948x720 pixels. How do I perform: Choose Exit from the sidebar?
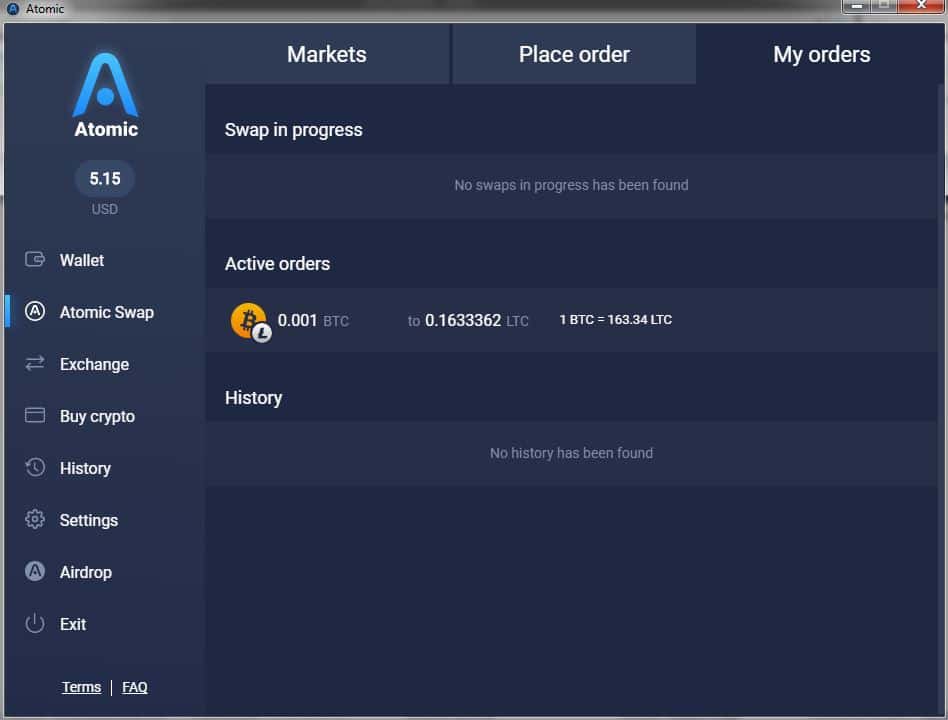73,624
